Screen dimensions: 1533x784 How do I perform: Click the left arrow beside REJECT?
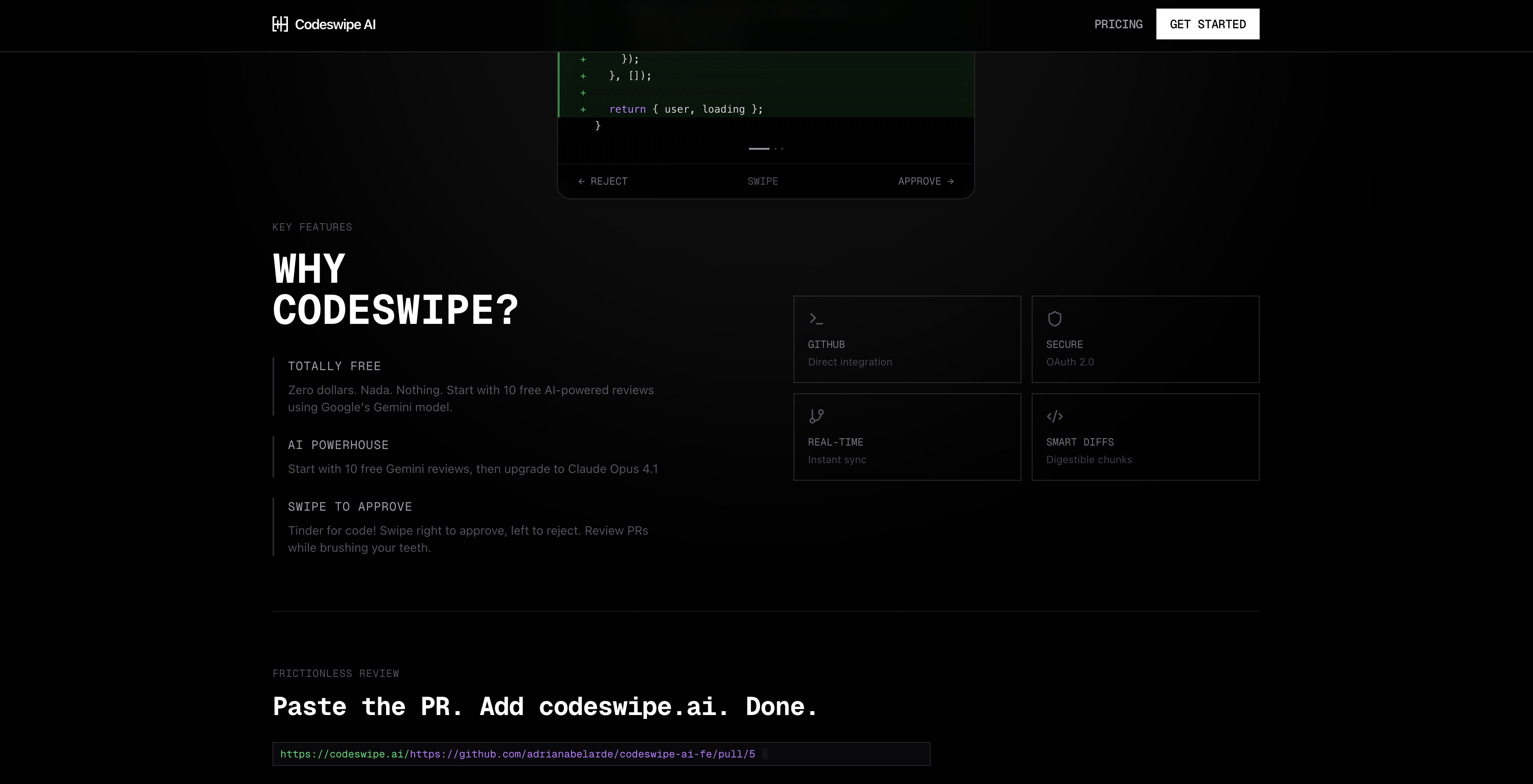click(x=581, y=181)
